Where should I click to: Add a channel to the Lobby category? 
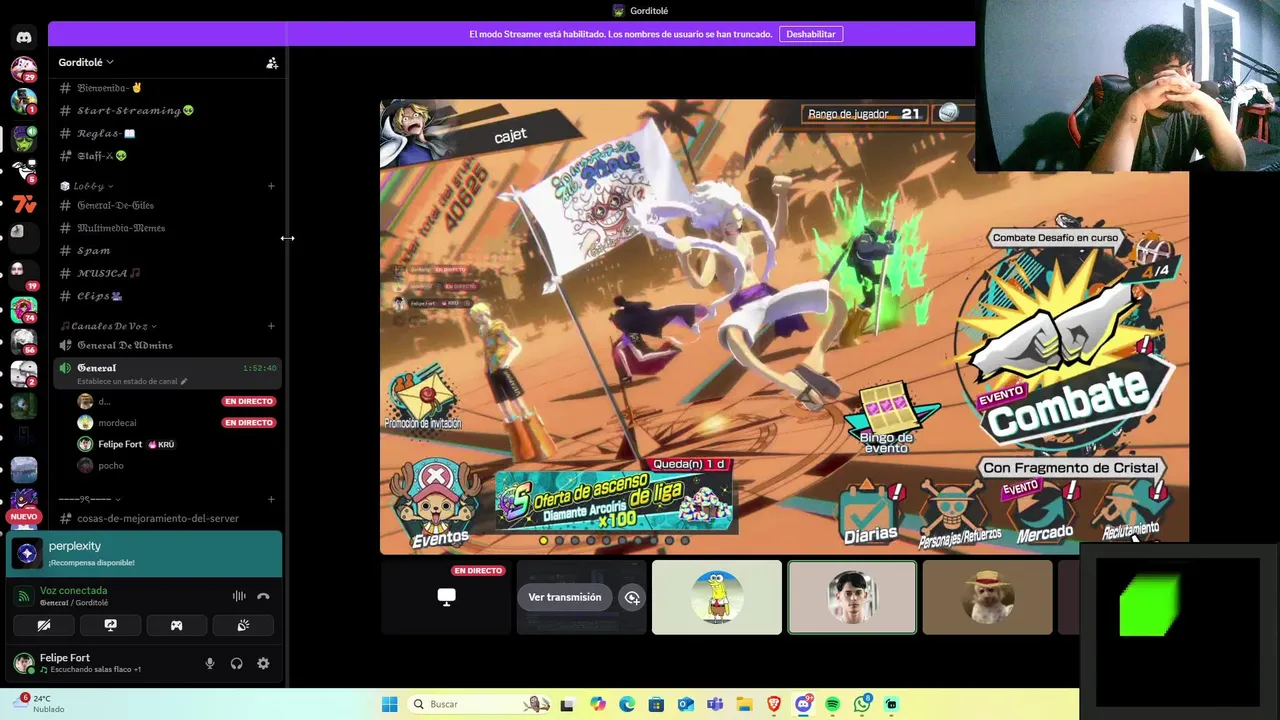(x=271, y=186)
